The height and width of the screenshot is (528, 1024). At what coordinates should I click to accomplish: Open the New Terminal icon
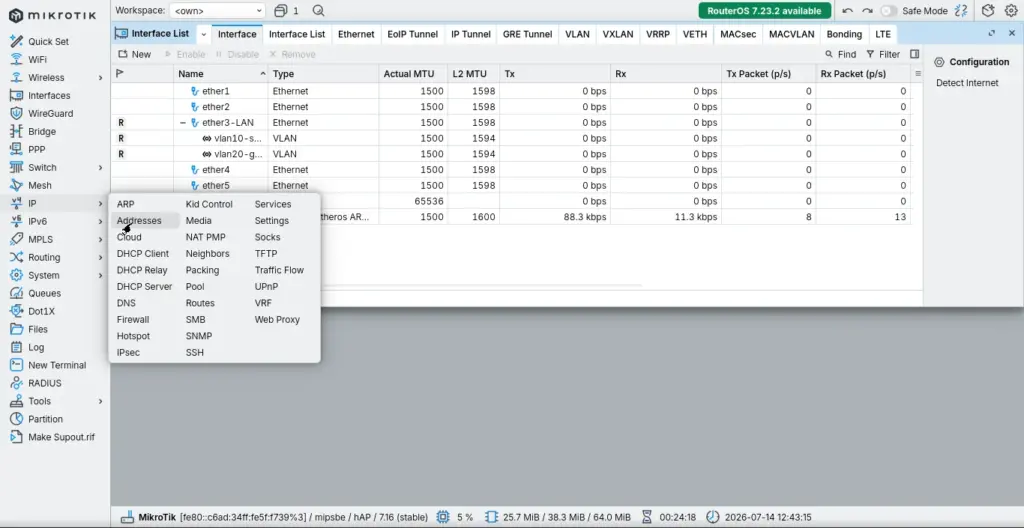coord(16,365)
